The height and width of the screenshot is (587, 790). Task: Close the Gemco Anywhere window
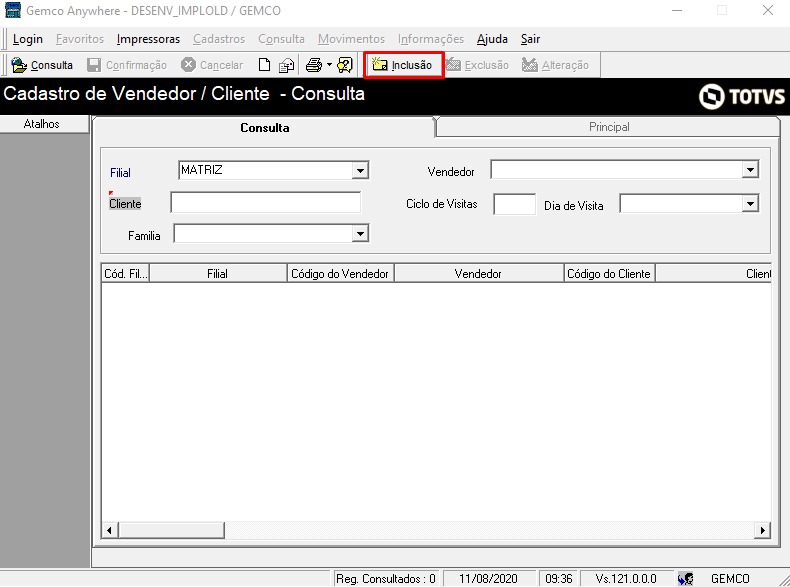[x=767, y=10]
